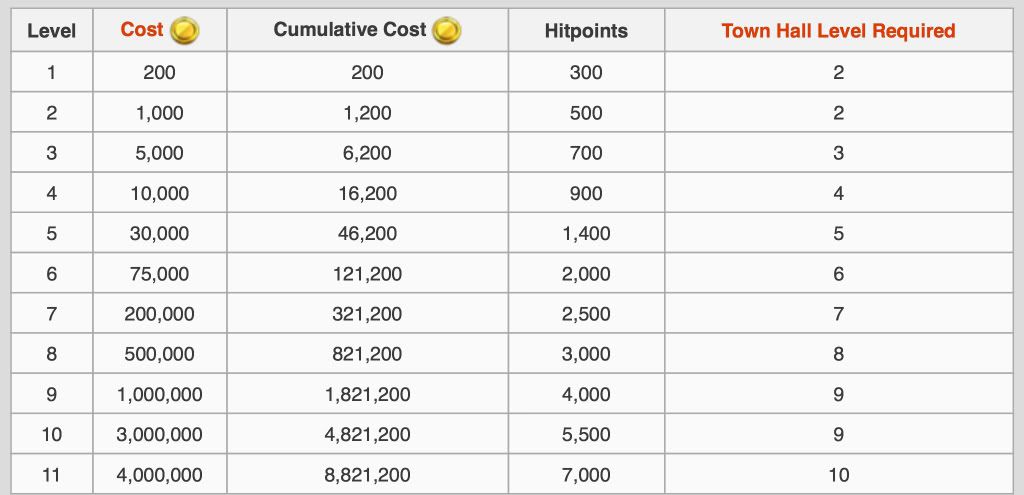Screen dimensions: 1024x495
Task: Select the Level 1 cost cell of 200
Action: 160,72
